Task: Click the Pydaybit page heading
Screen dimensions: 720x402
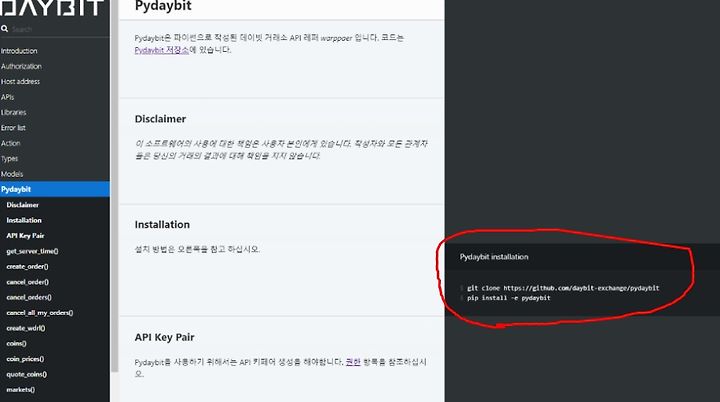Action: pyautogui.click(x=163, y=6)
